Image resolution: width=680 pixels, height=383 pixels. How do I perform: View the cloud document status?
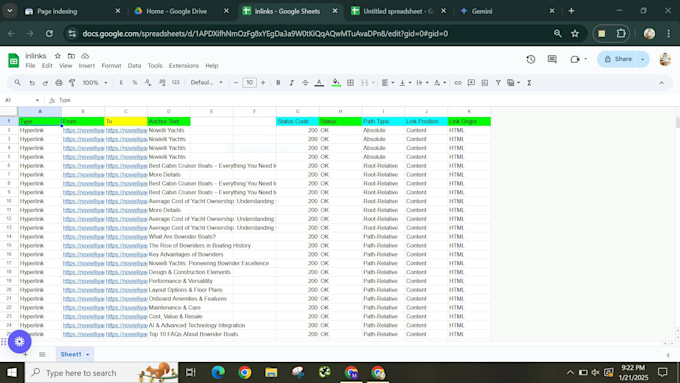[85, 56]
